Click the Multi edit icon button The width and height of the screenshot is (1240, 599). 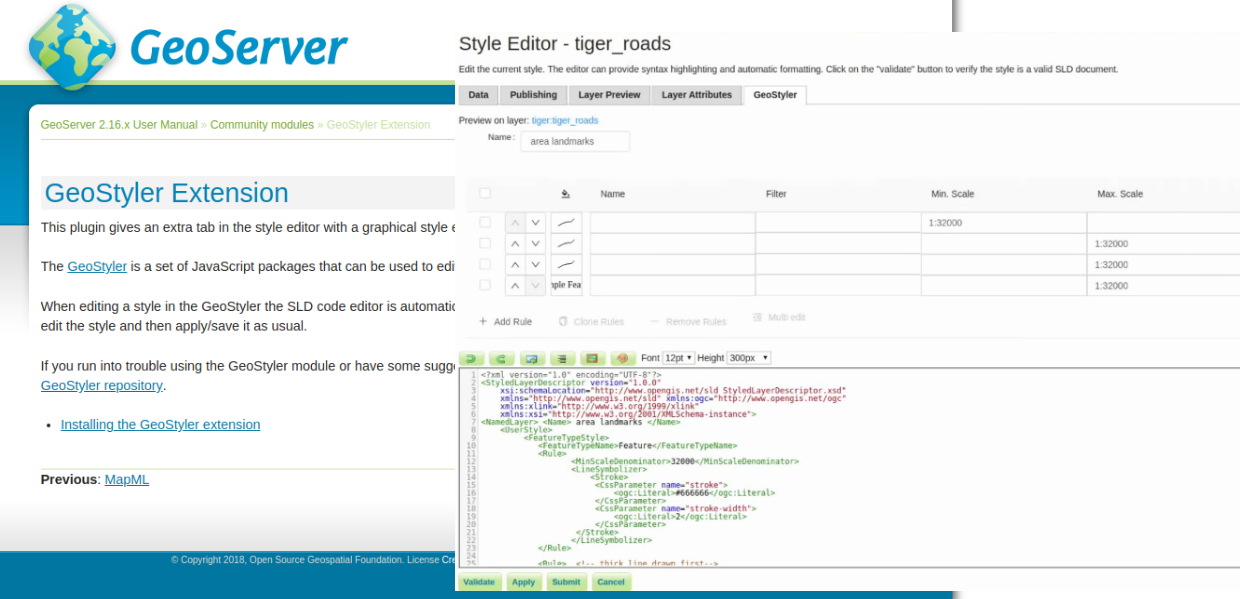[758, 318]
